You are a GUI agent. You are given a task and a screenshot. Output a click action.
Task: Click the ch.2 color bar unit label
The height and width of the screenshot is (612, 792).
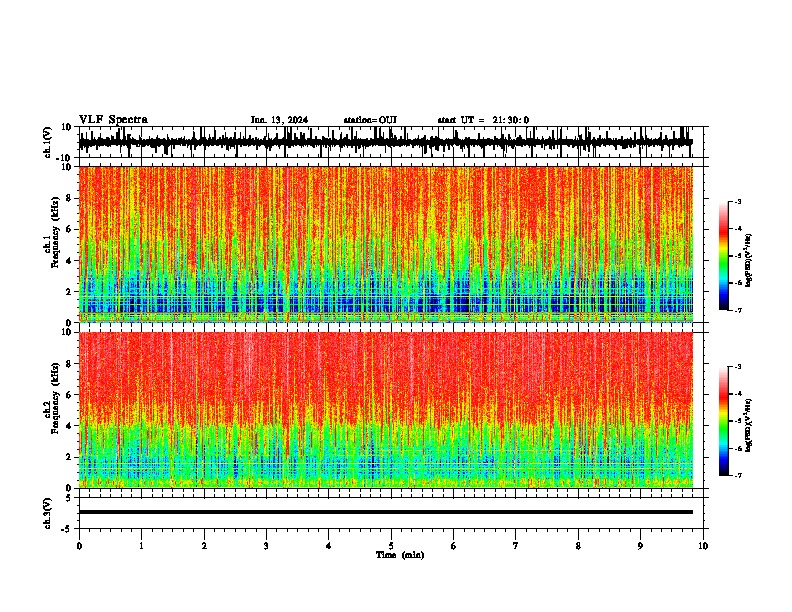click(748, 425)
